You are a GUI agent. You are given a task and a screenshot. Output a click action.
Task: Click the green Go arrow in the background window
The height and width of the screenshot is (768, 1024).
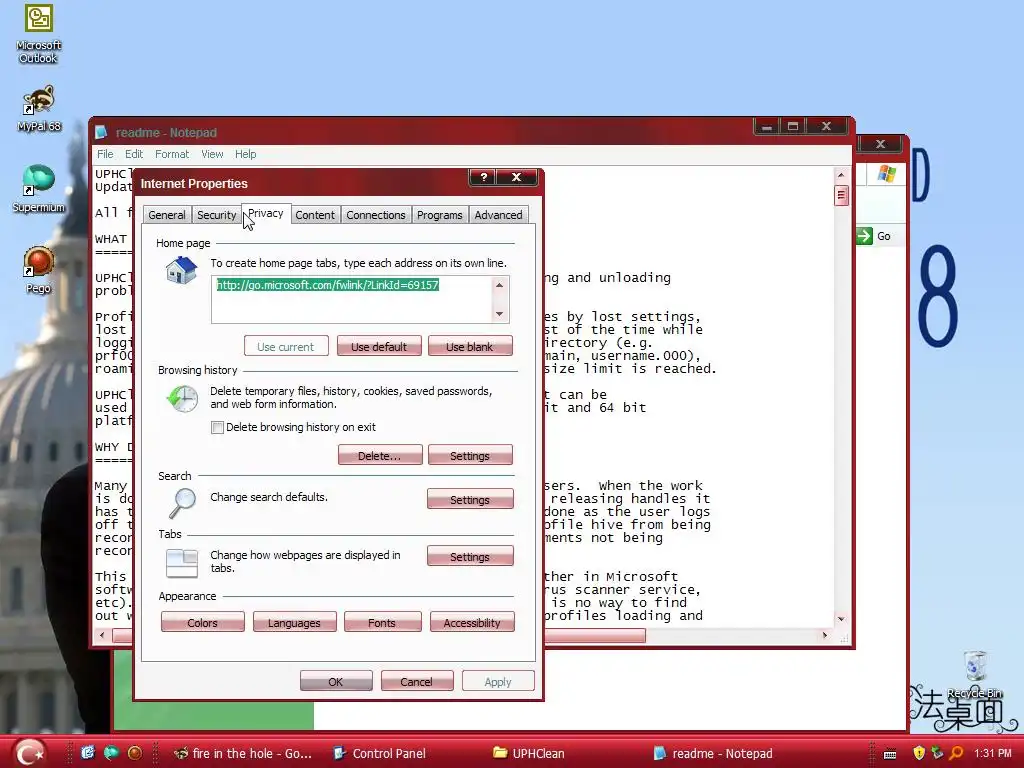pyautogui.click(x=864, y=236)
